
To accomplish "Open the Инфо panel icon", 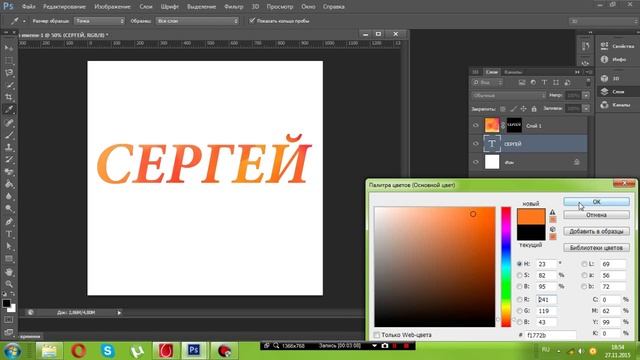I will pos(604,60).
